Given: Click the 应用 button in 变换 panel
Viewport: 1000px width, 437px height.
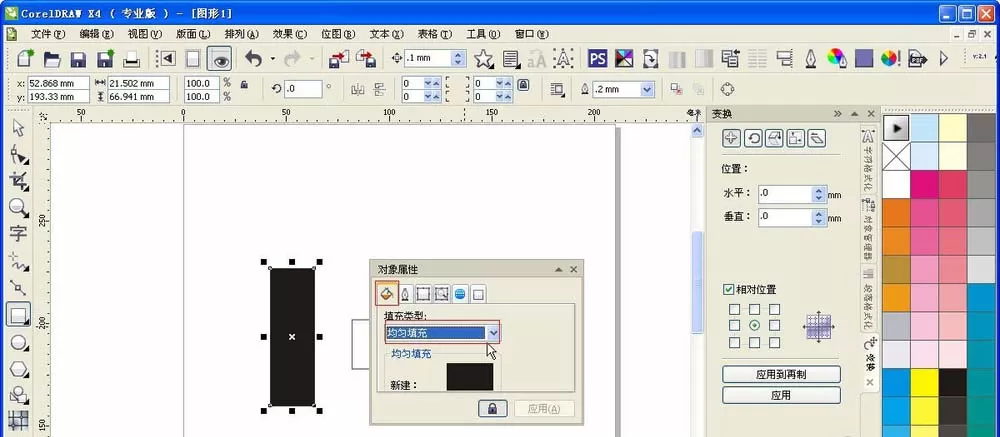Looking at the screenshot, I should click(x=781, y=396).
